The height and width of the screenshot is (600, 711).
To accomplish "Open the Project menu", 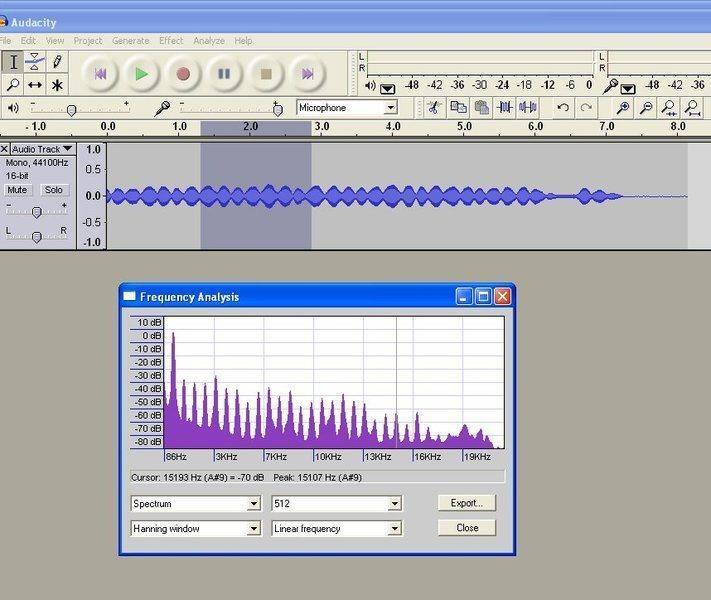I will [88, 41].
